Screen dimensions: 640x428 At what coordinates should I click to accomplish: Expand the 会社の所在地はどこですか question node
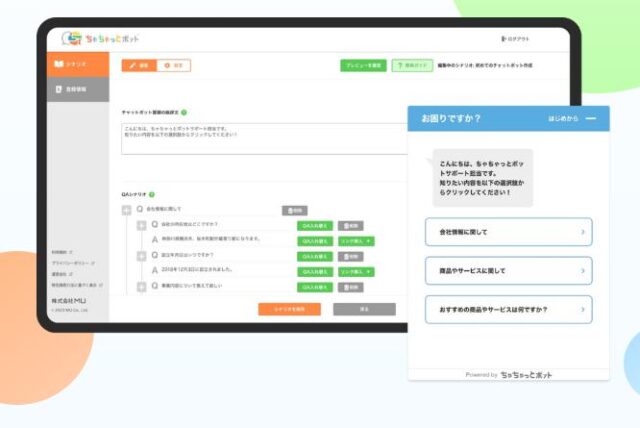click(141, 225)
